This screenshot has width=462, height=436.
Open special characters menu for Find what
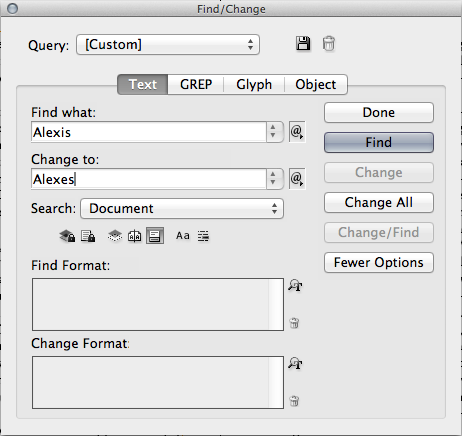tap(297, 132)
